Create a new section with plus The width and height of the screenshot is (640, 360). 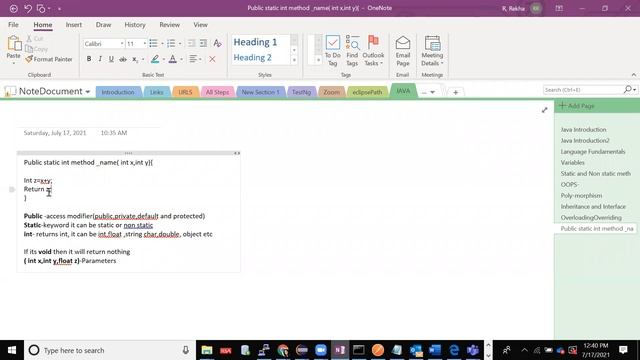point(456,93)
